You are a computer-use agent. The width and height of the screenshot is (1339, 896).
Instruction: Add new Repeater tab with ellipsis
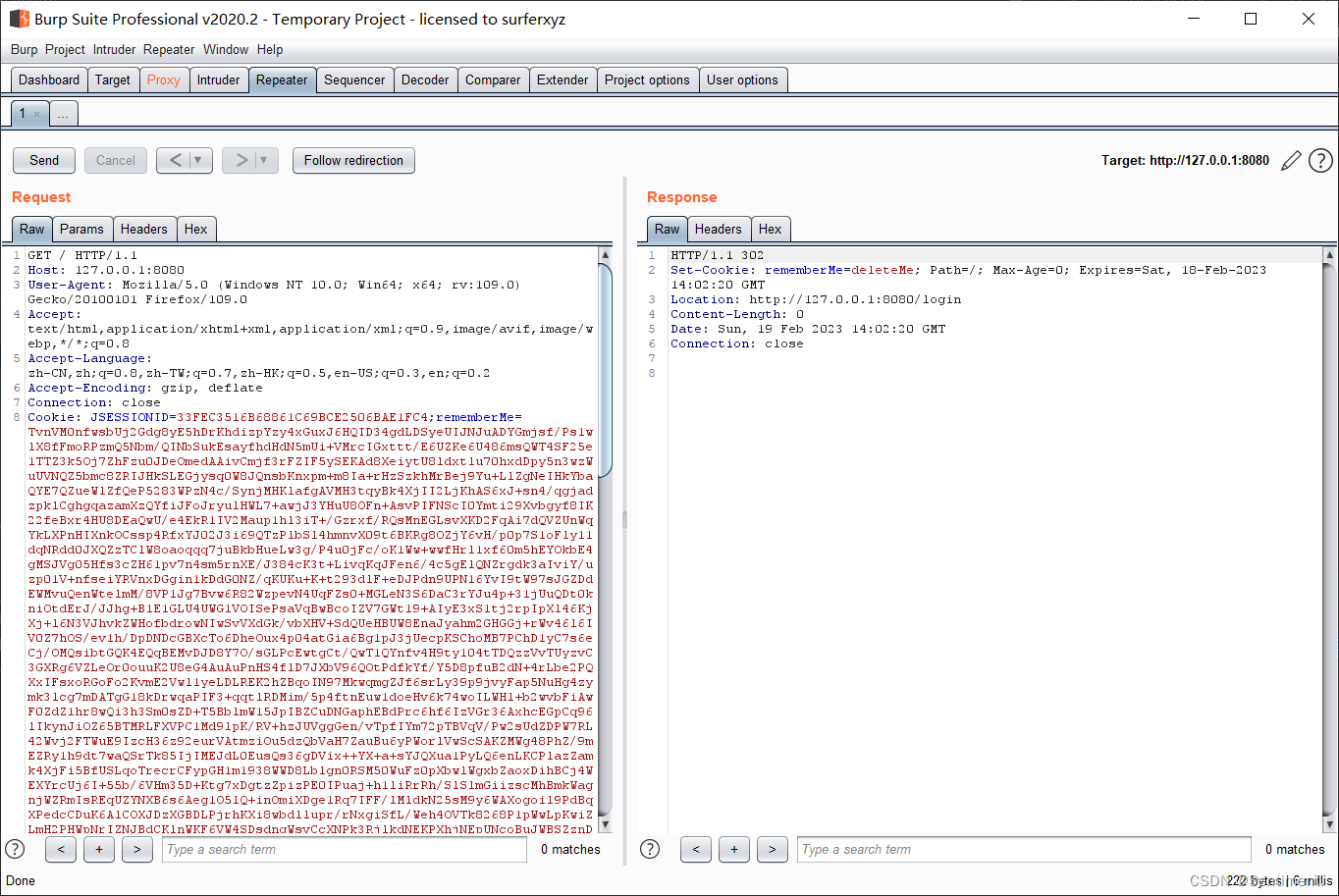(63, 114)
